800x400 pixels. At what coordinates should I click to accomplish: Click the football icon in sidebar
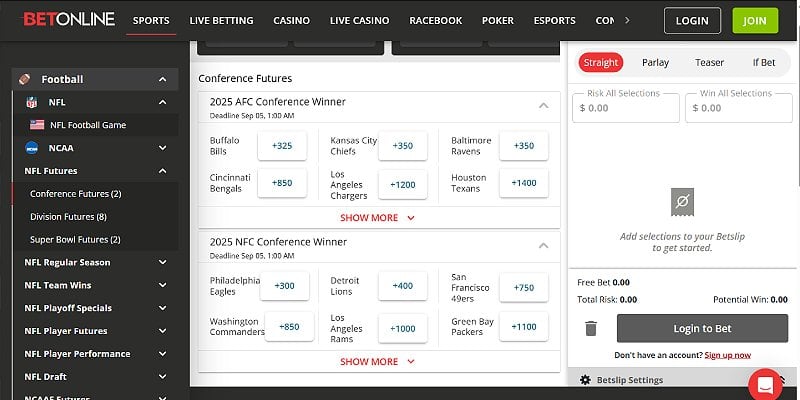(23, 79)
